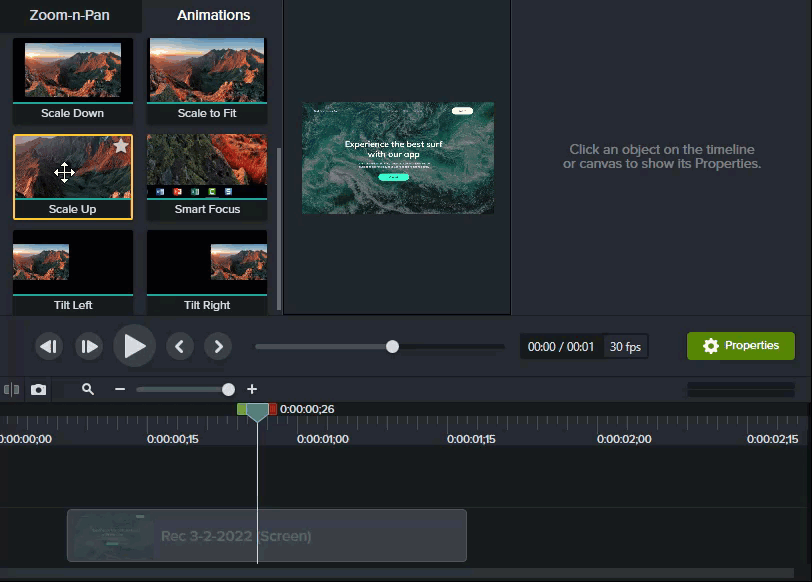The height and width of the screenshot is (582, 812).
Task: Open the Properties panel
Action: [741, 346]
